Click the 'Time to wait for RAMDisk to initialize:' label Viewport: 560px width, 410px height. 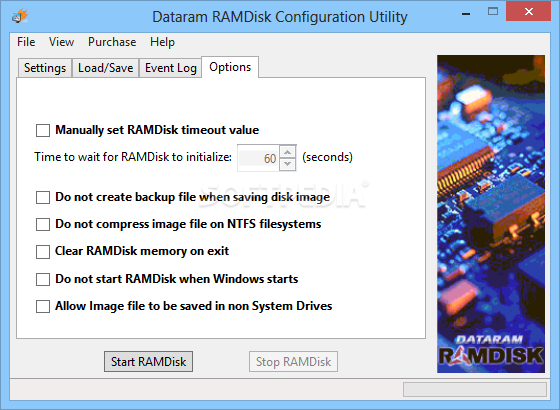pos(133,157)
